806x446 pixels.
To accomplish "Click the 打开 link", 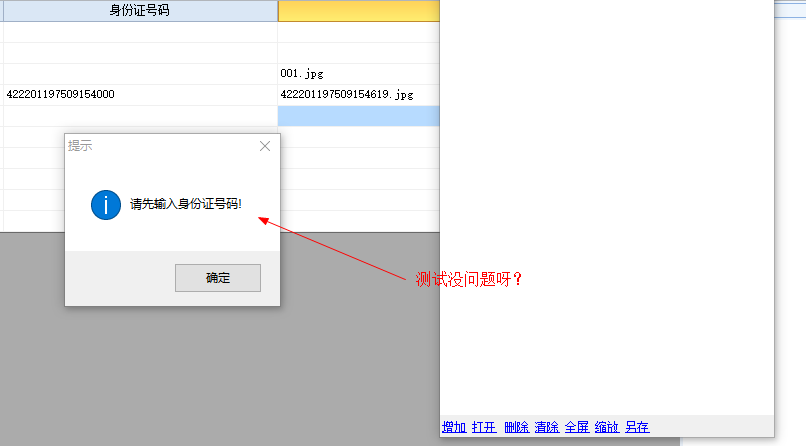I will [484, 427].
